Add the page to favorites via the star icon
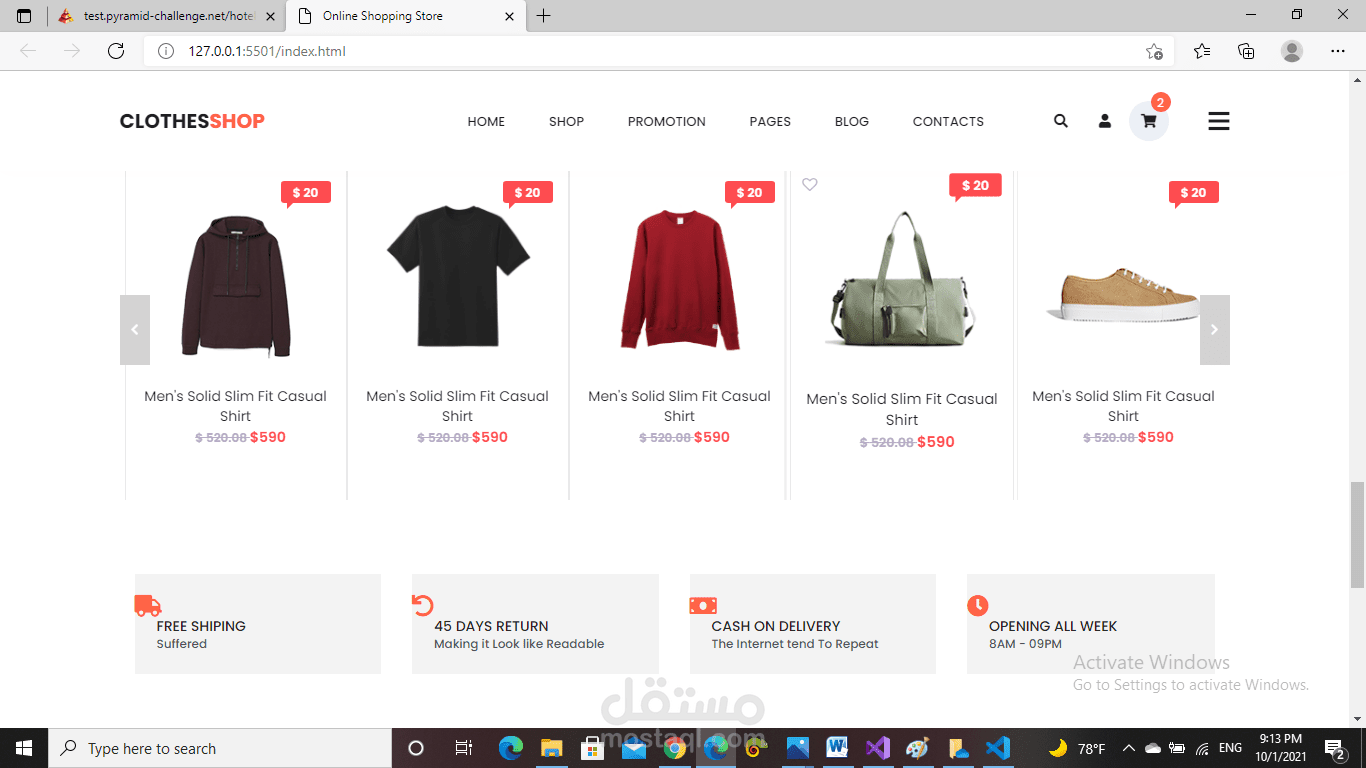This screenshot has height=768, width=1366. pyautogui.click(x=1155, y=50)
